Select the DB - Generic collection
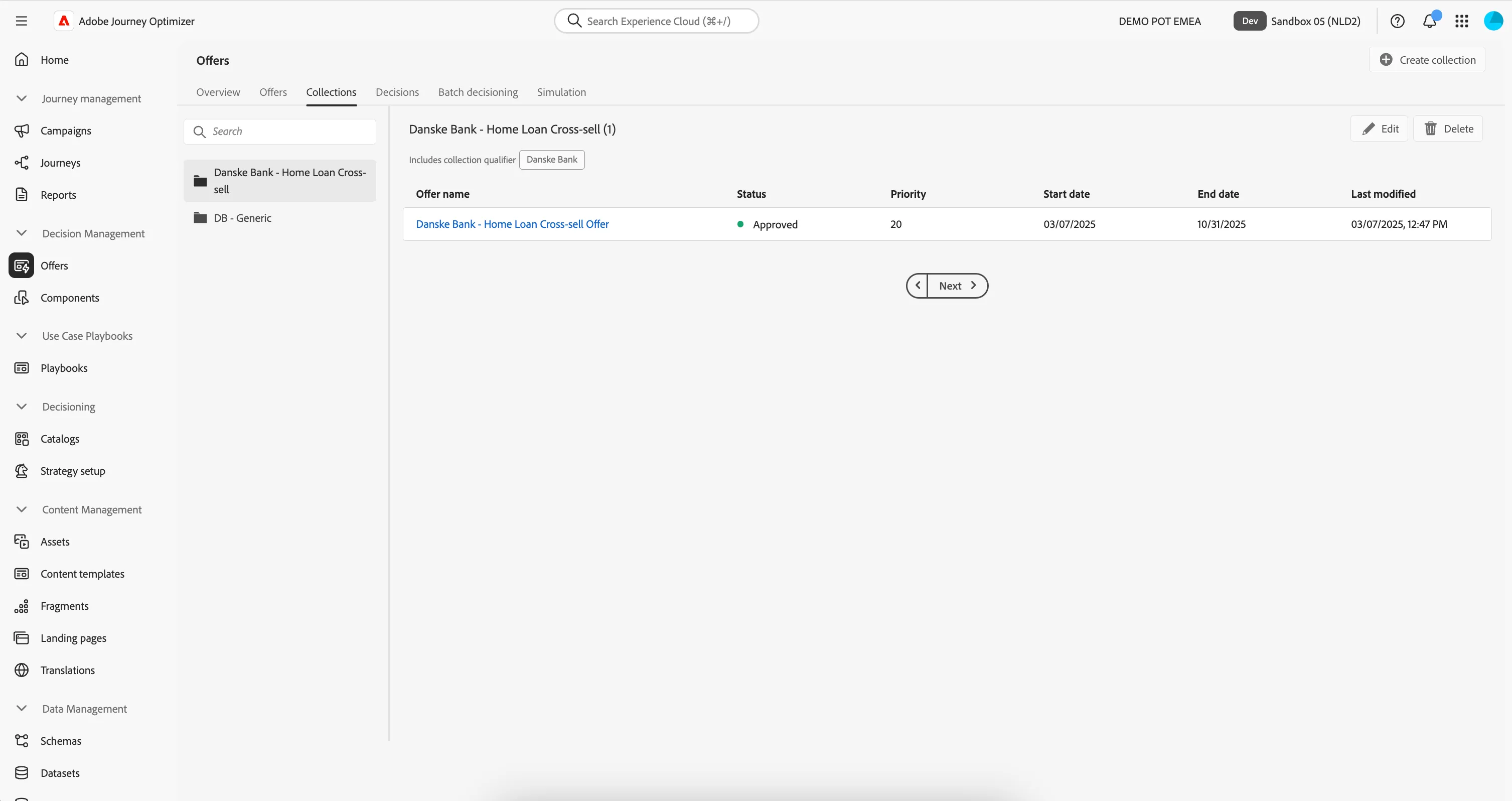Image resolution: width=1512 pixels, height=801 pixels. click(280, 218)
